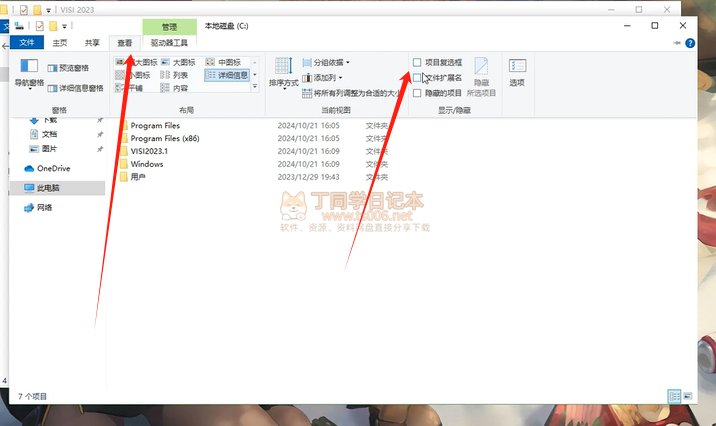The image size is (716, 426).
Task: Open the 排序方式 menu
Action: tap(284, 73)
